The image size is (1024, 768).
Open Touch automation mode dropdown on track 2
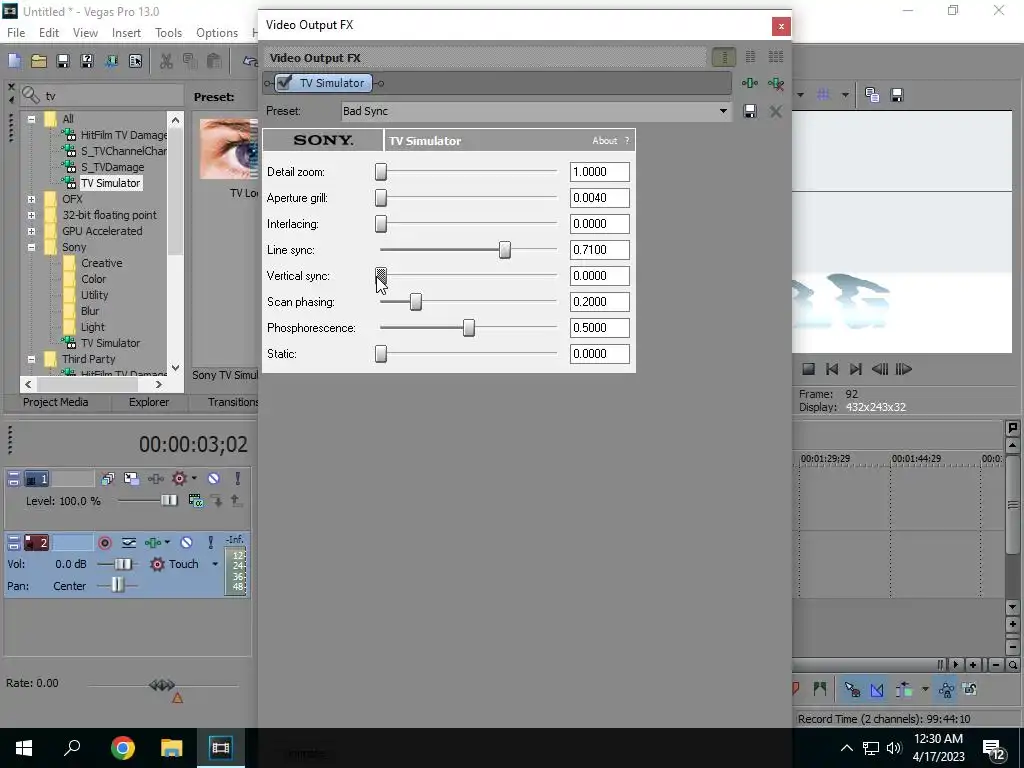tap(215, 564)
